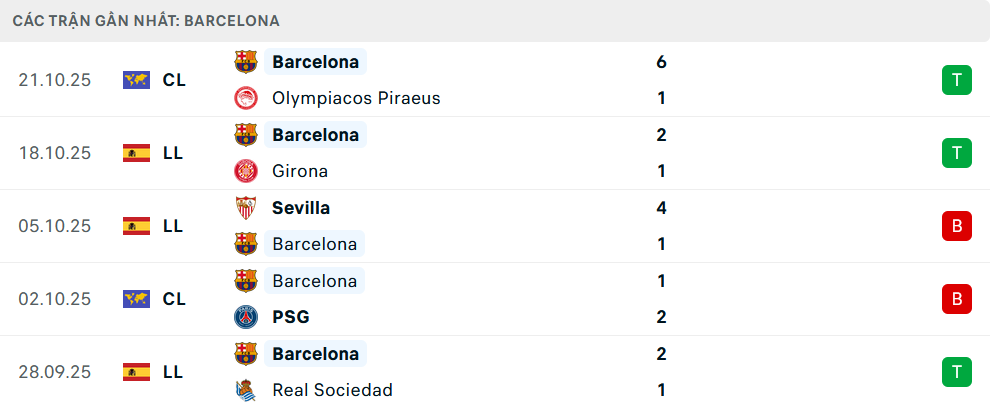
Task: Click Champions League icon on 02.10.25 row
Action: click(x=136, y=299)
